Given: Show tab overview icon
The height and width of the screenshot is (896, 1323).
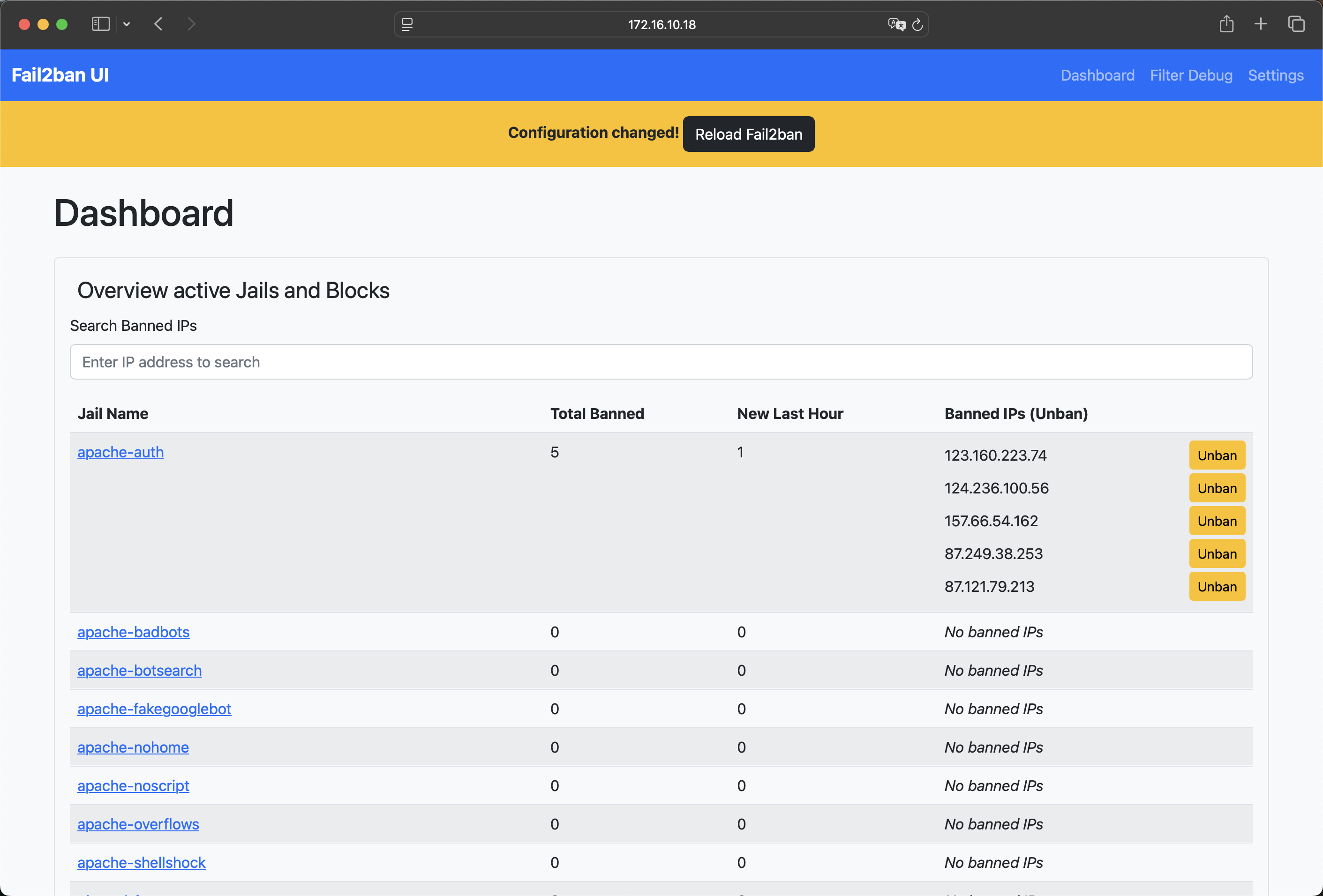Looking at the screenshot, I should tap(1296, 24).
